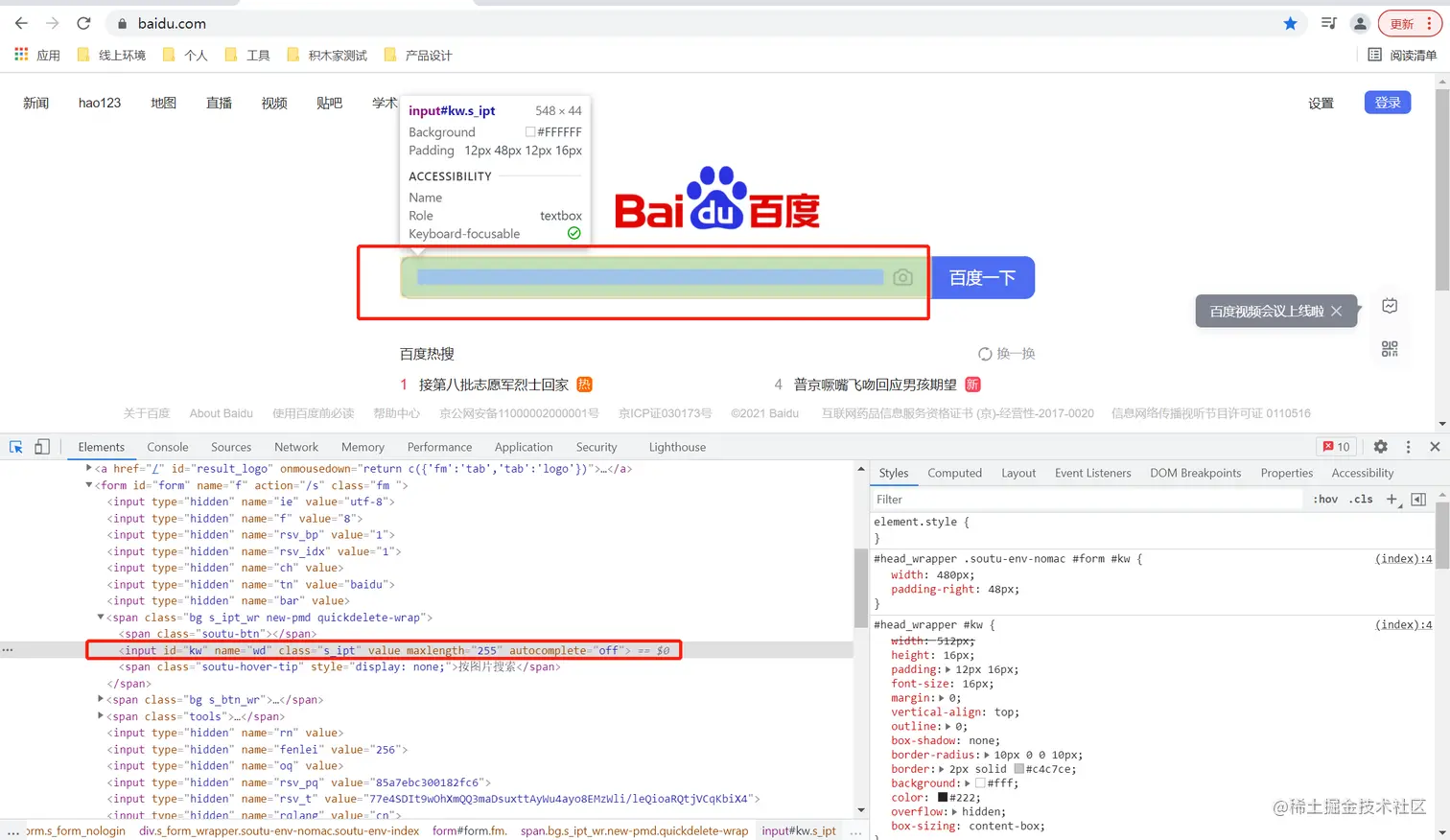Switch to the Network tab
1450x840 pixels.
[x=296, y=447]
